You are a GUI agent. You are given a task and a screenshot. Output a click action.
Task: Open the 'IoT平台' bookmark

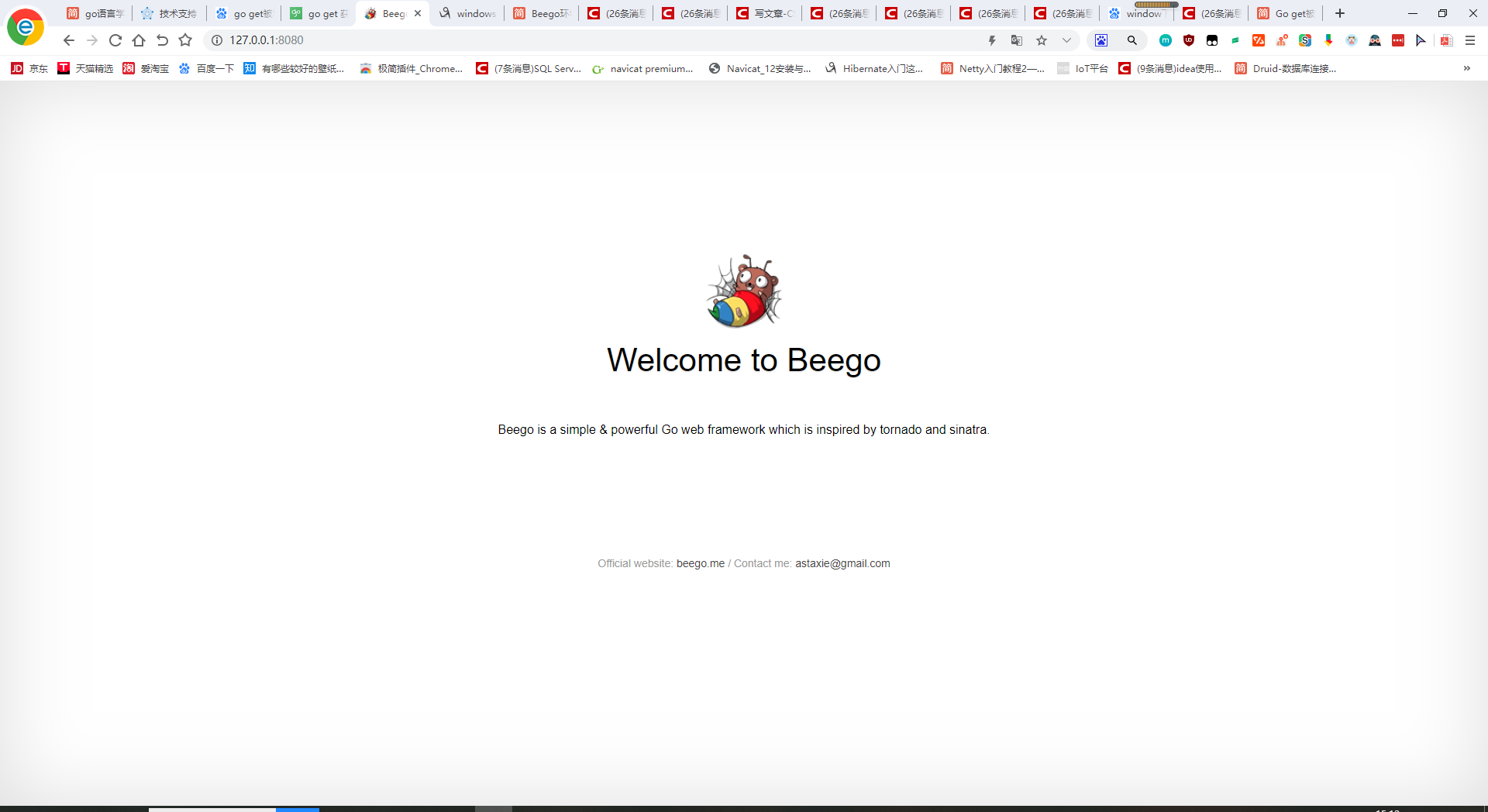[x=1083, y=68]
